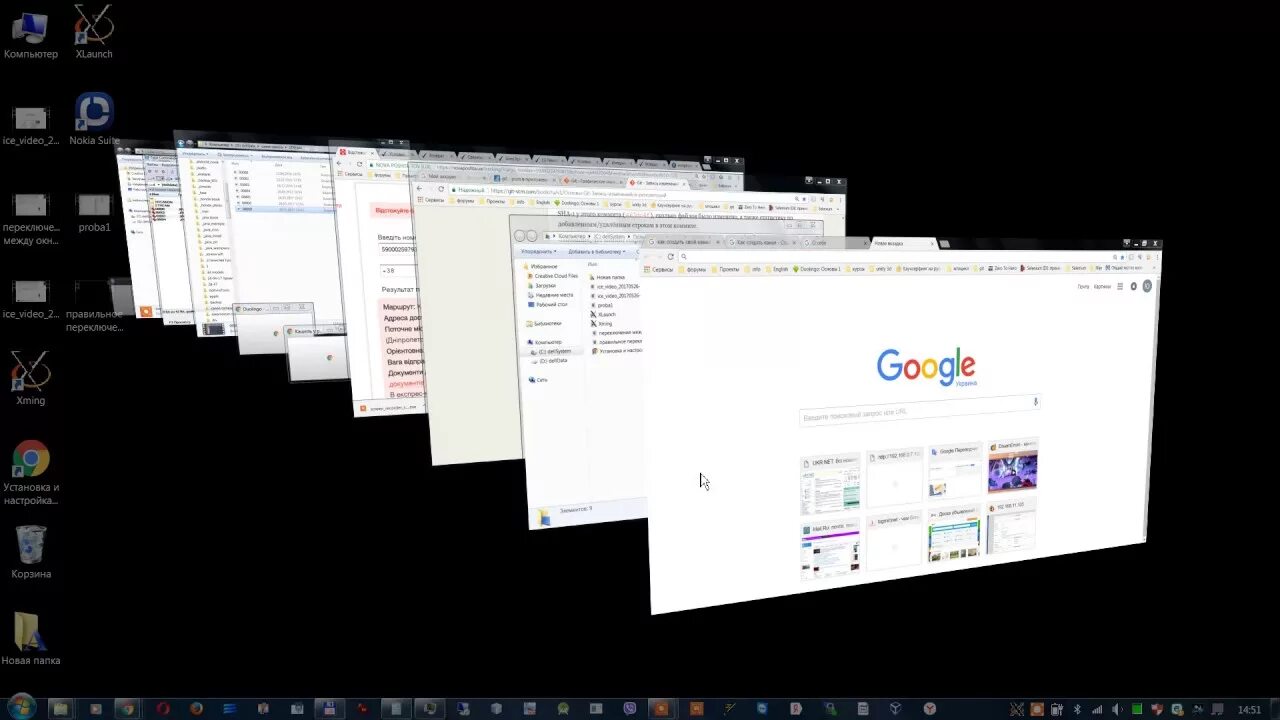Open the XLaunch desktop shortcut
Screen dimensions: 1280x720
click(x=94, y=34)
